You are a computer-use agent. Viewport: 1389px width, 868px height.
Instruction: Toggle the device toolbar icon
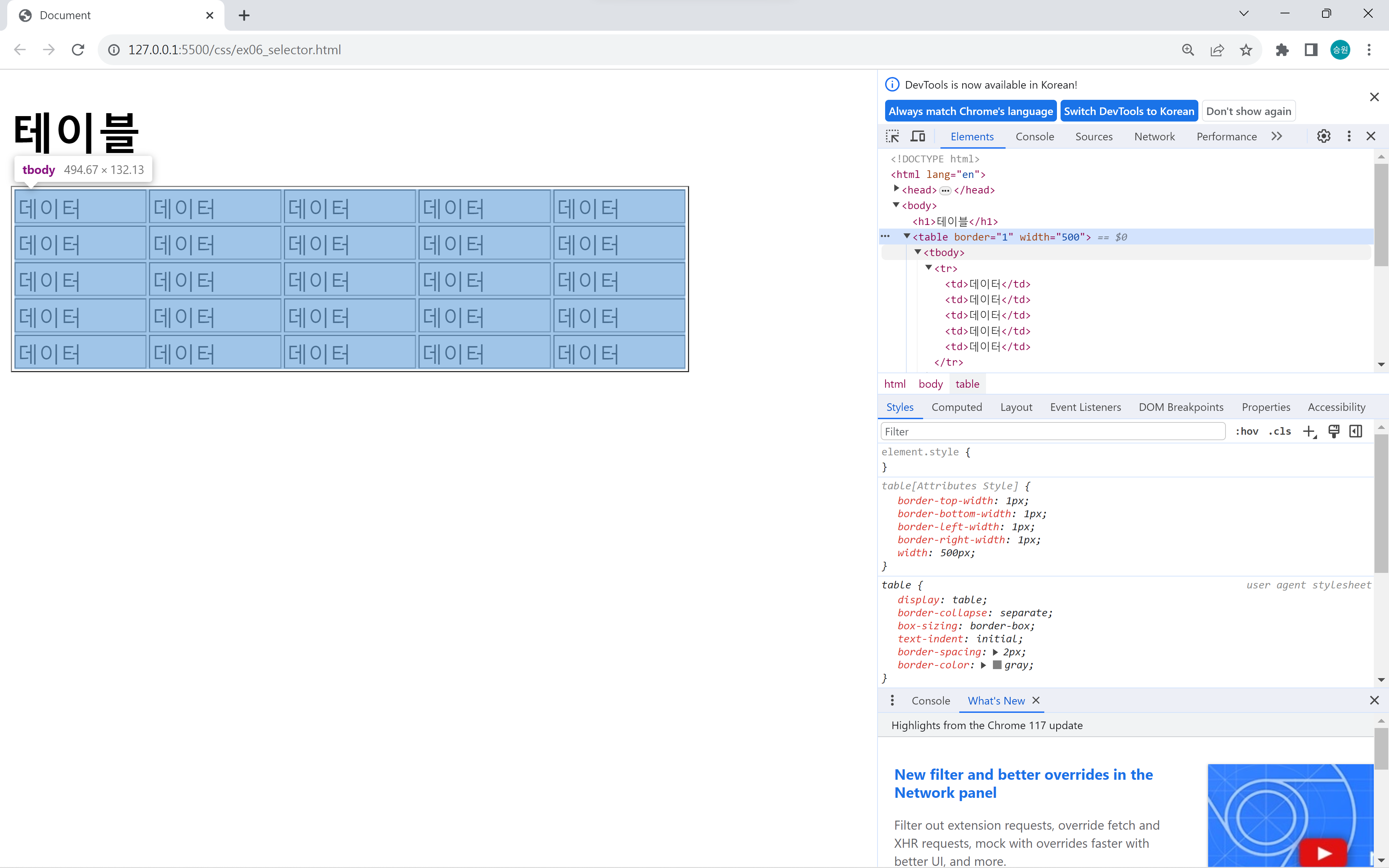pos(918,136)
